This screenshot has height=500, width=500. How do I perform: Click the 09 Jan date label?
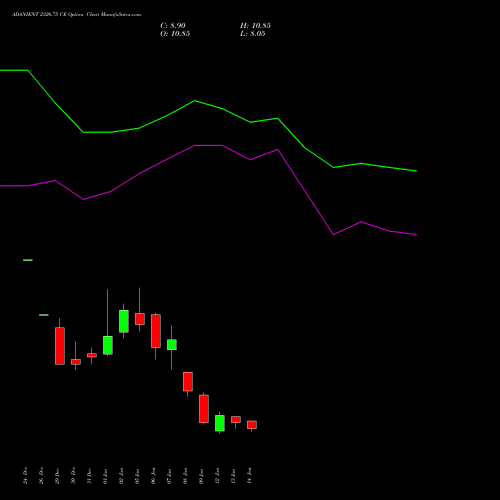click(x=201, y=476)
